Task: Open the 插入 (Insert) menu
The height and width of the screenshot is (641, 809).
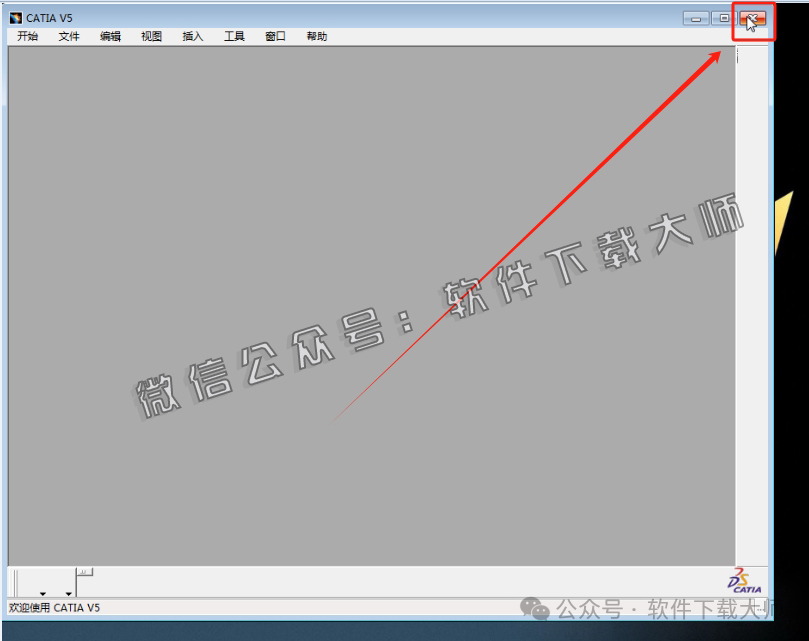Action: (x=191, y=36)
